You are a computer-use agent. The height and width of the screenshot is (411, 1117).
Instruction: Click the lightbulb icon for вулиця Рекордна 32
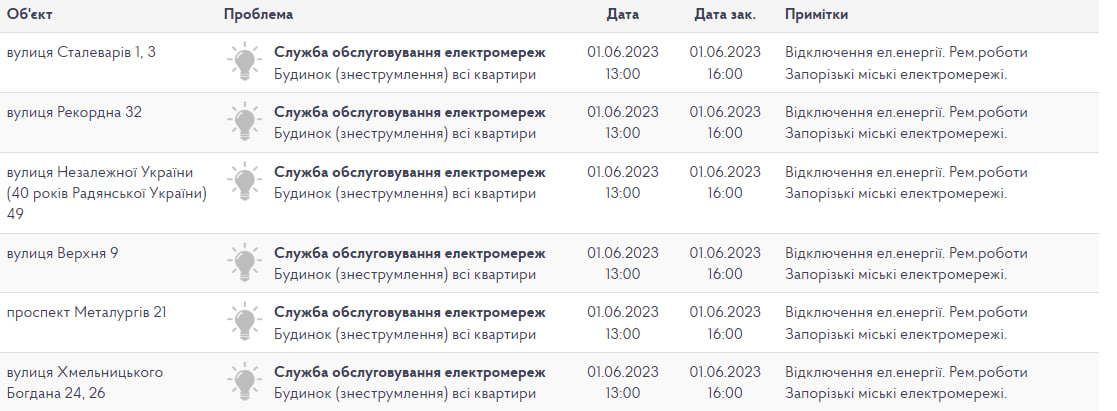click(x=244, y=121)
